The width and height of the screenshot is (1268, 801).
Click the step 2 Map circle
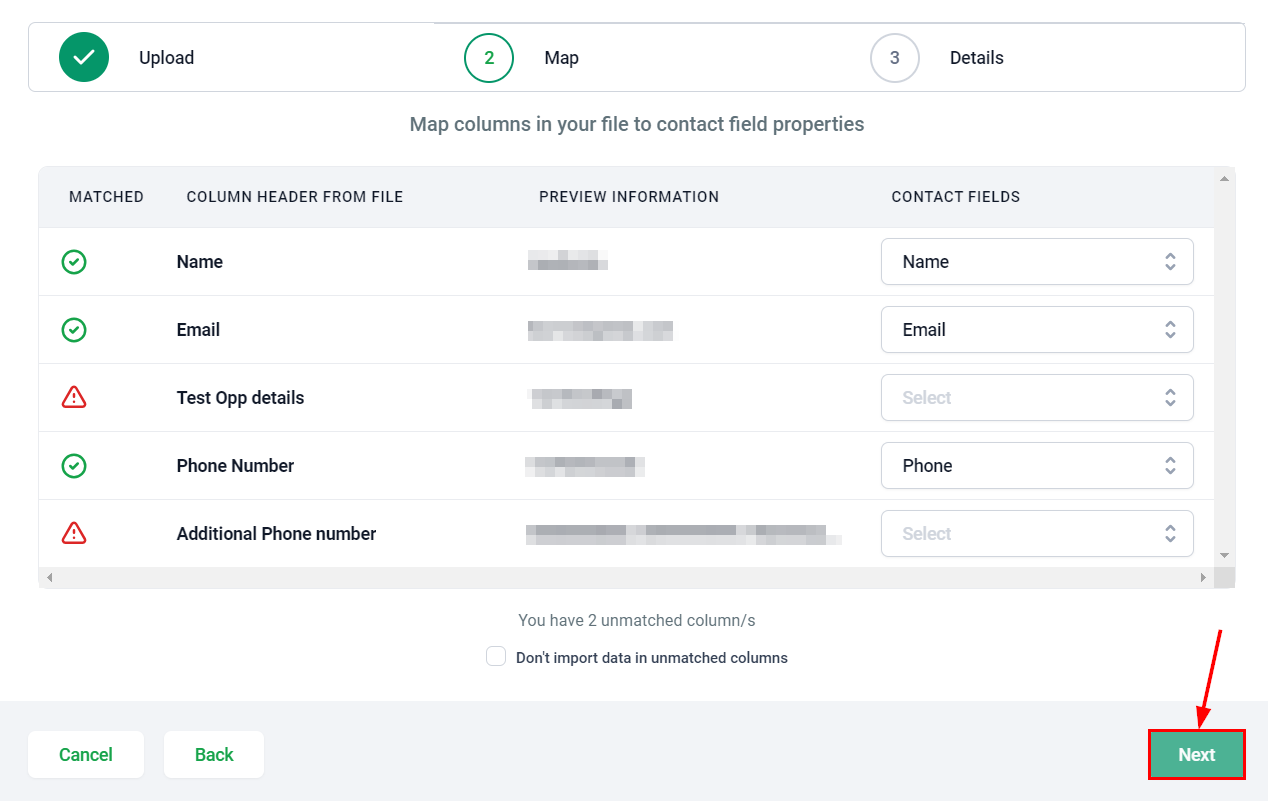pyautogui.click(x=488, y=58)
